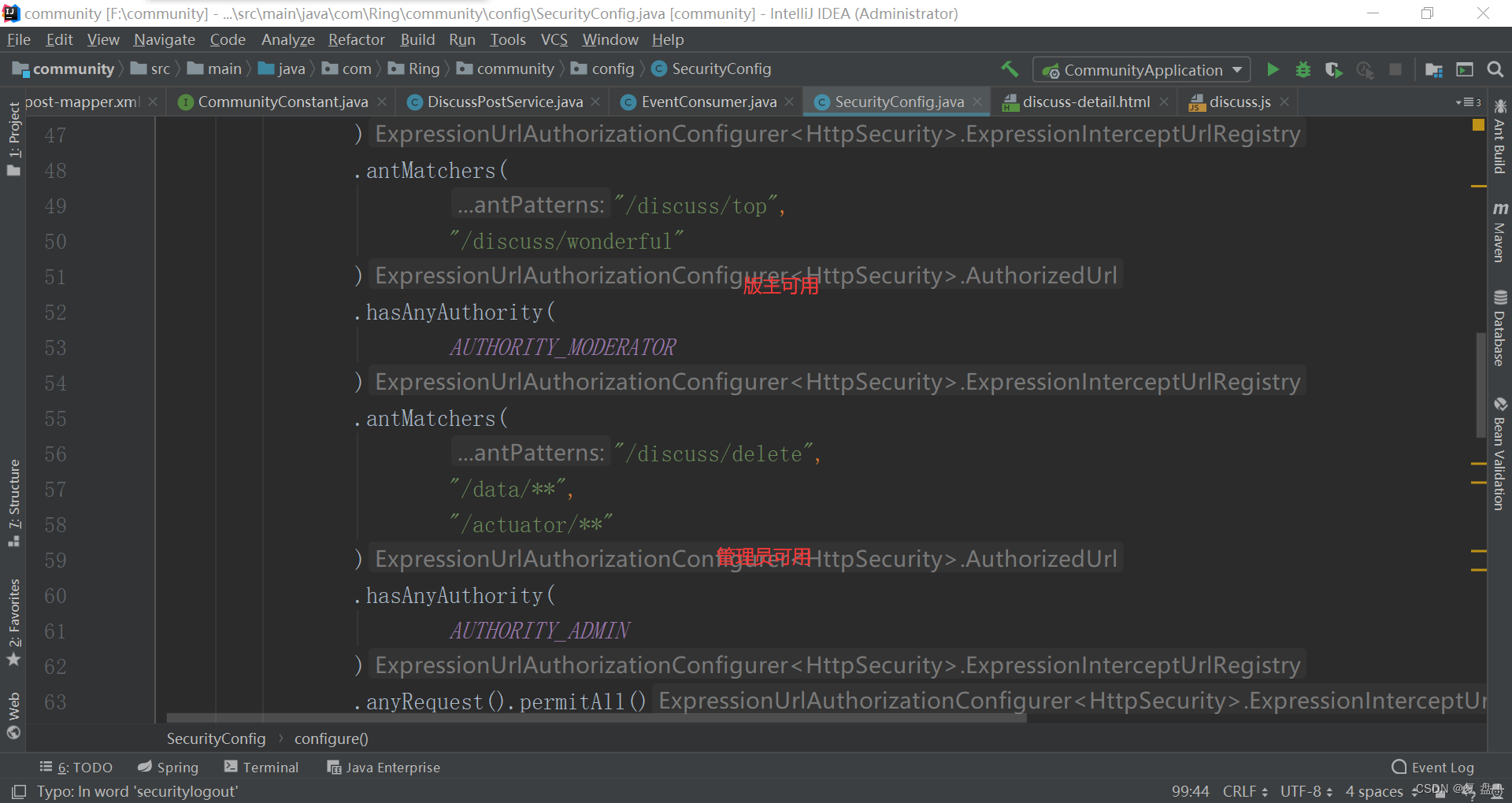Click the Ring folder breadcrumb
Image resolution: width=1512 pixels, height=803 pixels.
[414, 69]
